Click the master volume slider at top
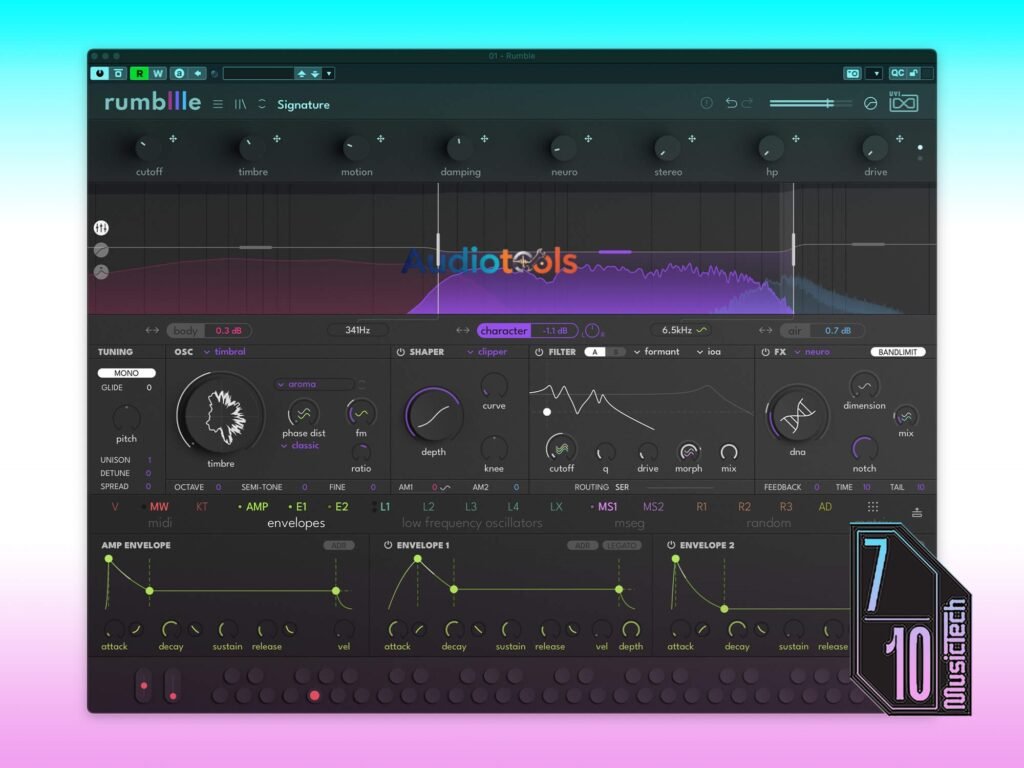 pyautogui.click(x=810, y=103)
